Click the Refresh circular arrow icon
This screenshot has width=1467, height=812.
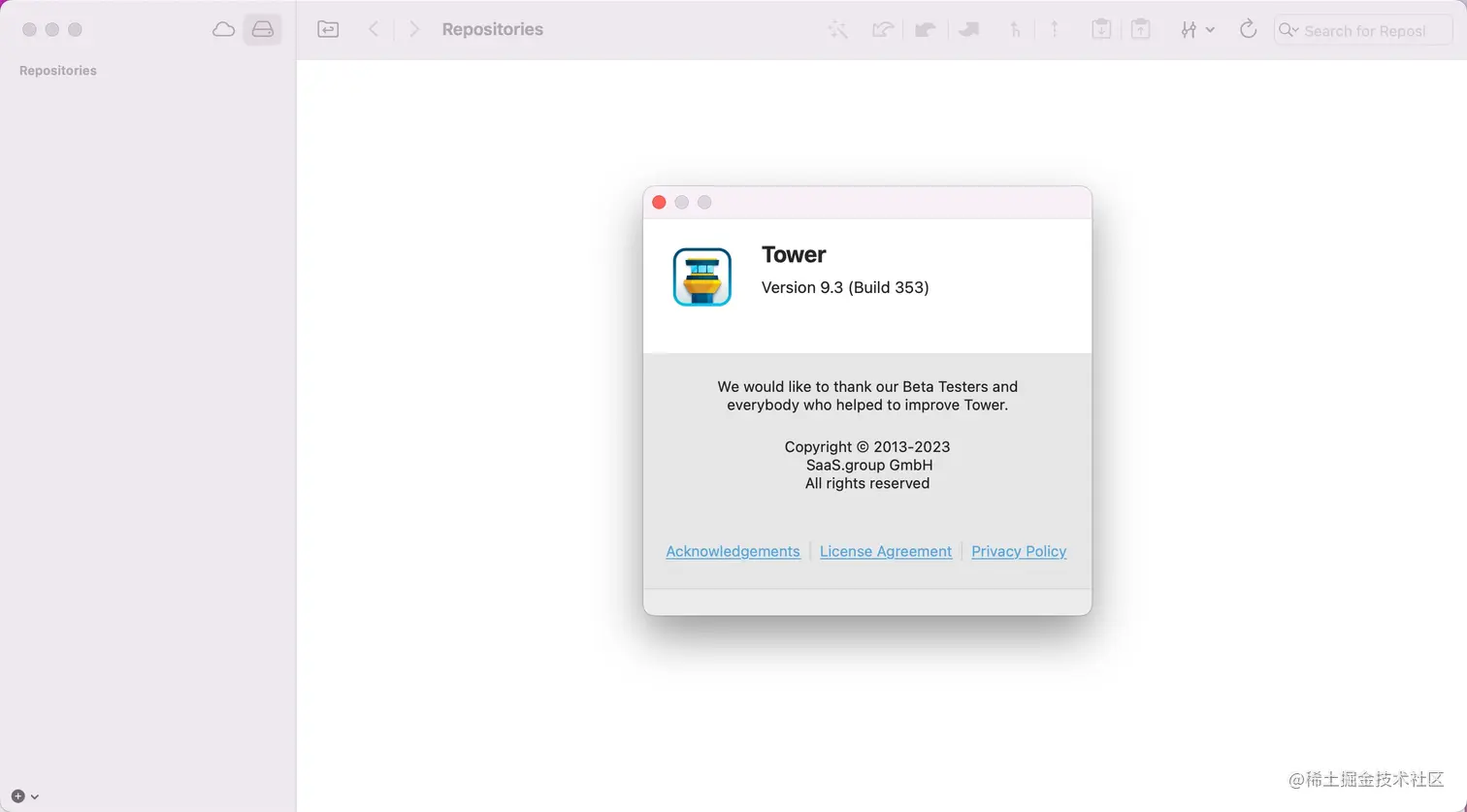click(x=1249, y=29)
